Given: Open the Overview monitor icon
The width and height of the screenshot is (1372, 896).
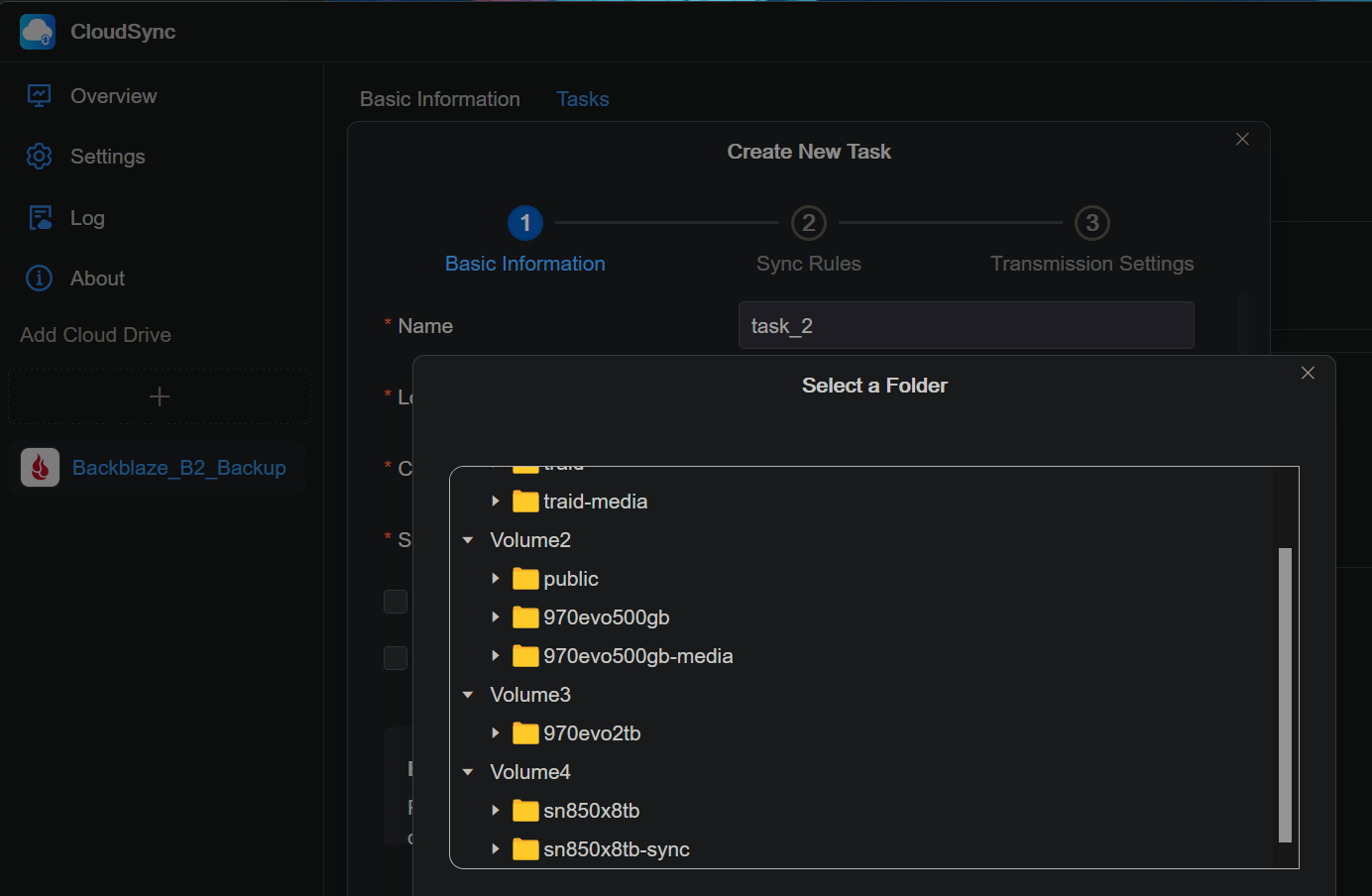Looking at the screenshot, I should [x=39, y=96].
